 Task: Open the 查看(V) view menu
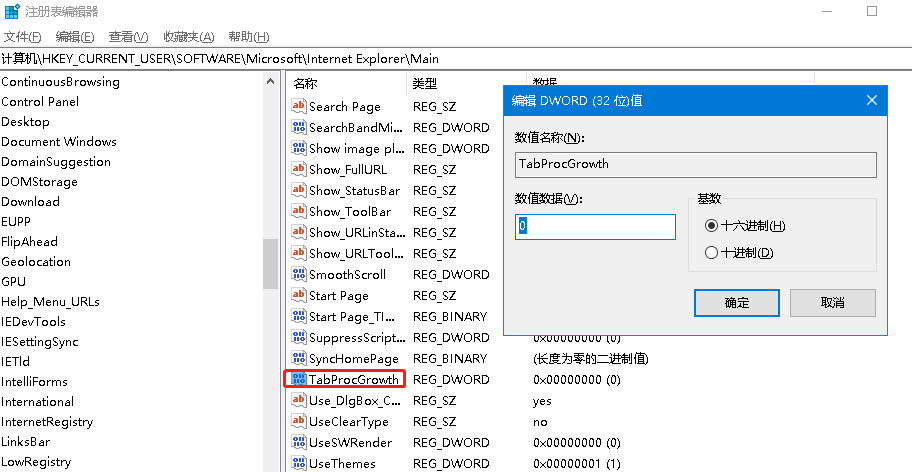click(x=128, y=37)
